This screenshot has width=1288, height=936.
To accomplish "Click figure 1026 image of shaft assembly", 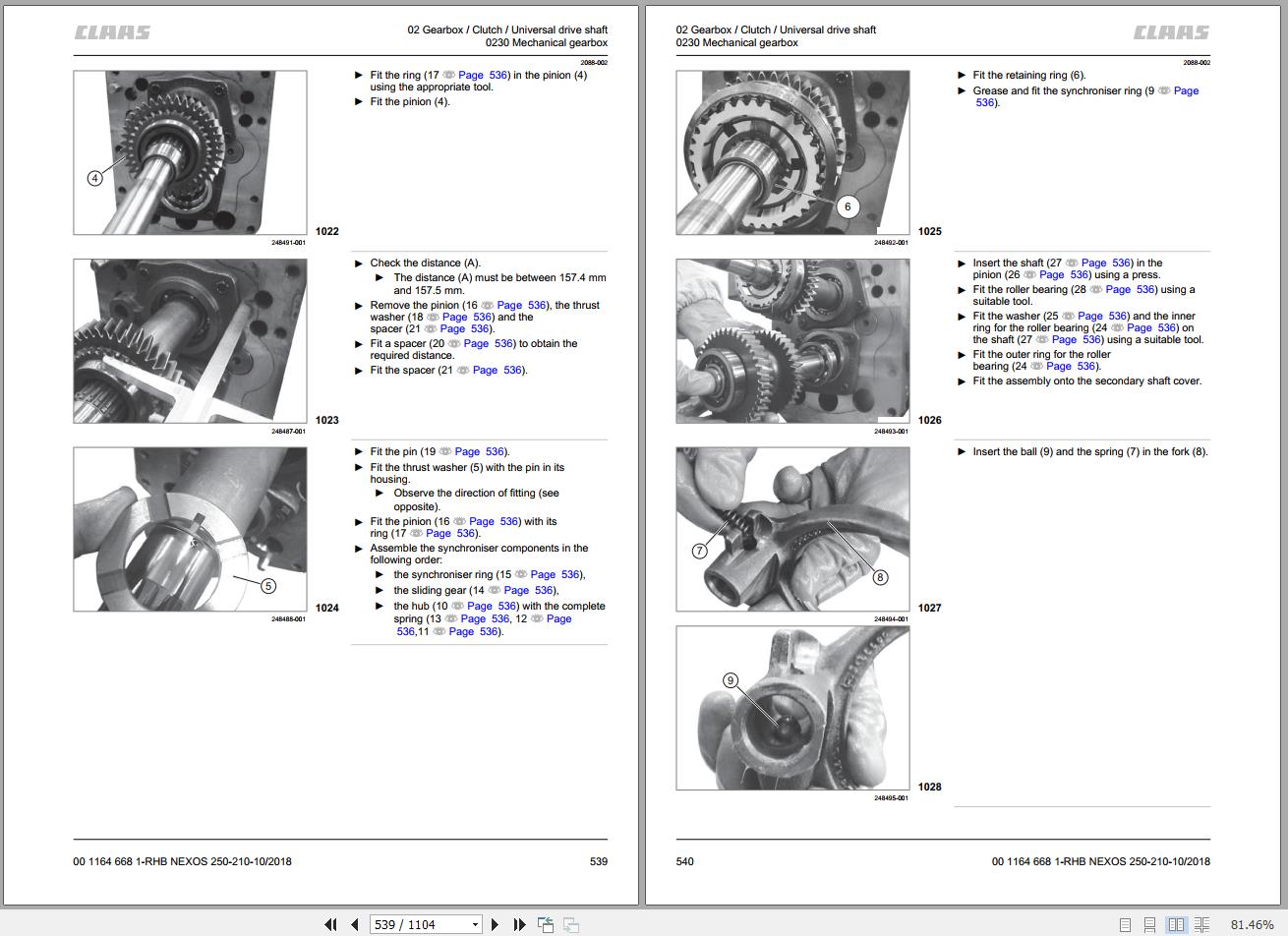I will [x=792, y=341].
